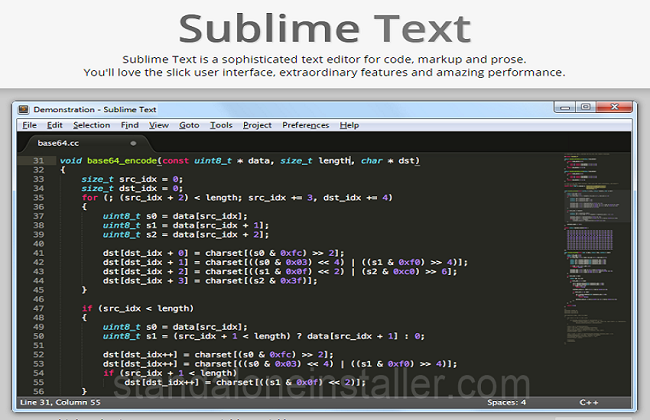Open the Edit menu
This screenshot has height=420, width=650.
(x=54, y=125)
